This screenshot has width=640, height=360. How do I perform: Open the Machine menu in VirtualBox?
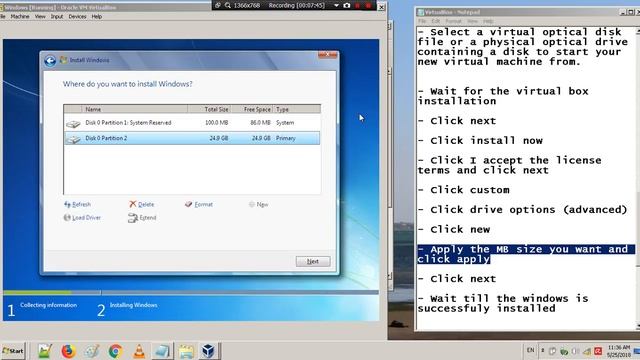(x=20, y=17)
